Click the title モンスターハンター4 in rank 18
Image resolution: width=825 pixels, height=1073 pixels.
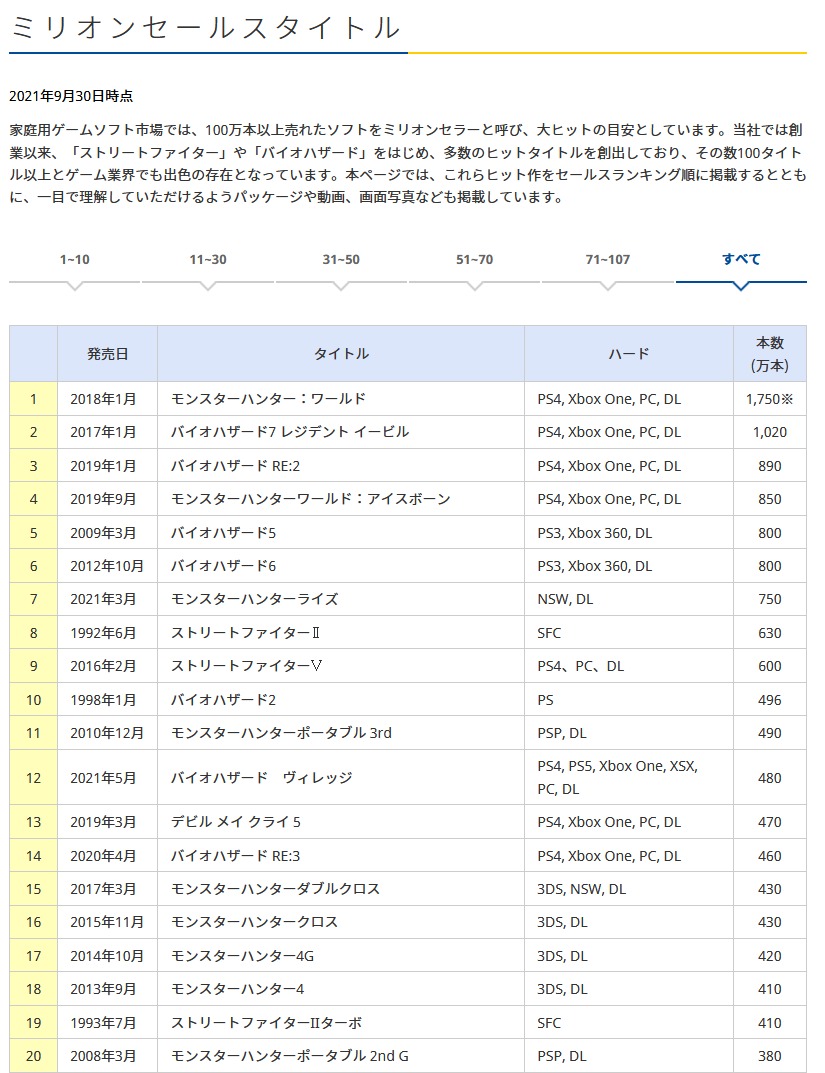(x=237, y=990)
